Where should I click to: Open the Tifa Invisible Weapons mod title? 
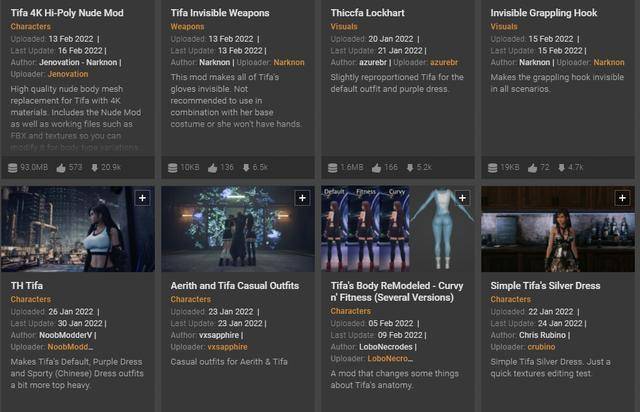point(220,13)
